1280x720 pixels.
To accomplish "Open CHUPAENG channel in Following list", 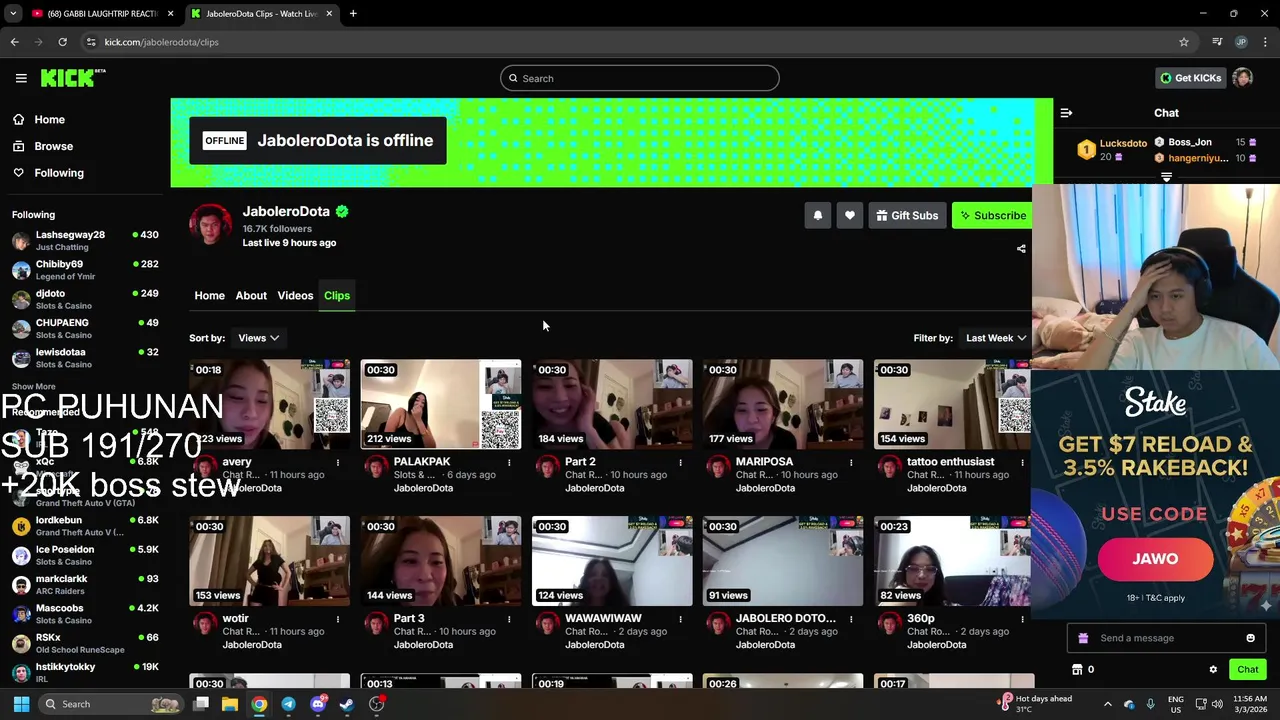I will (84, 328).
